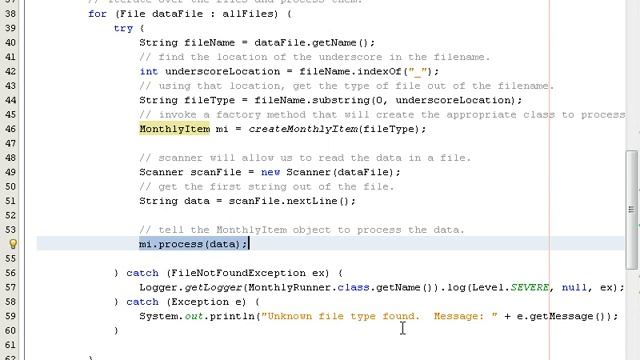The width and height of the screenshot is (640, 360).
Task: Click the 'Level.SEVERE' constant
Action: point(510,287)
